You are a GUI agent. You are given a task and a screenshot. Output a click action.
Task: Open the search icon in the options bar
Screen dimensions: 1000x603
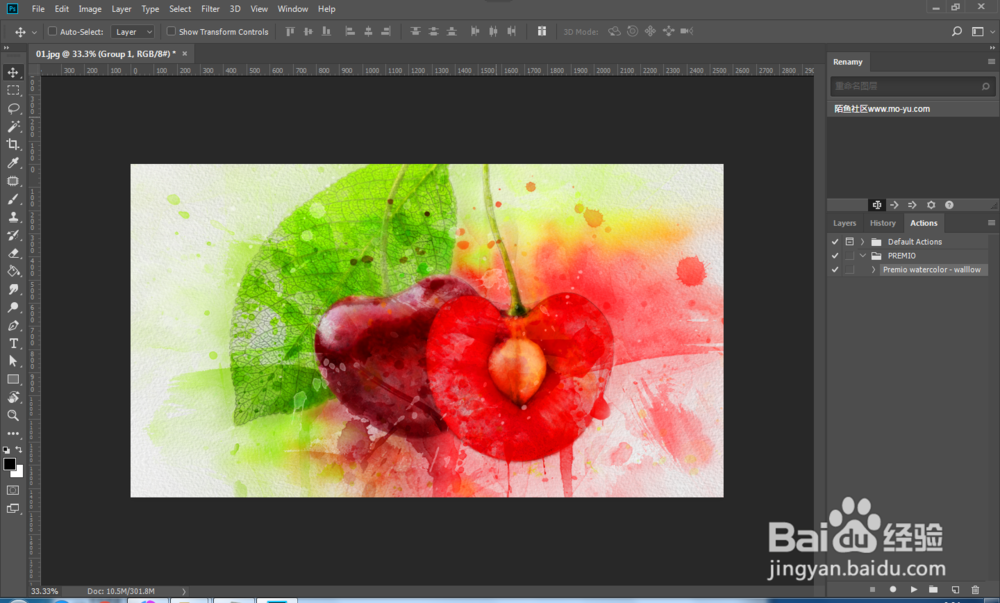pos(957,31)
